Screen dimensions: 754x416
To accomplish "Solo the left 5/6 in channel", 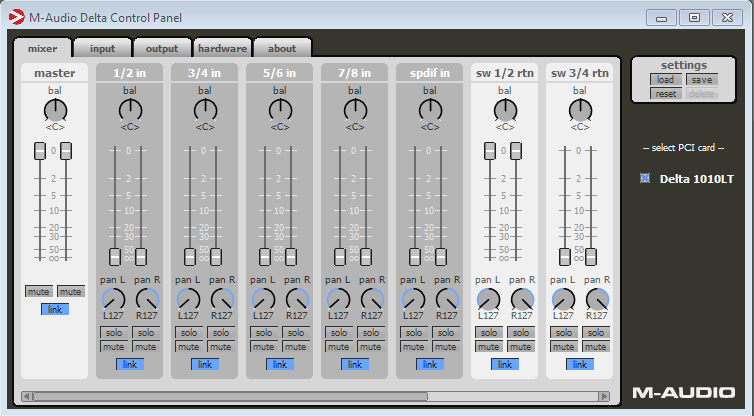I will click(264, 332).
